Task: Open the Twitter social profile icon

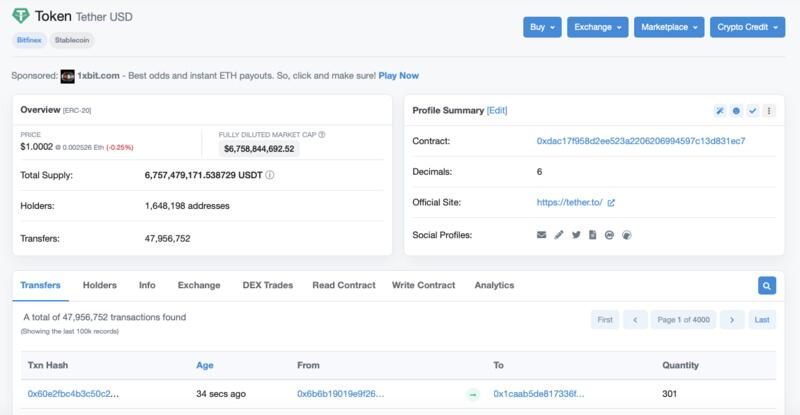Action: click(576, 235)
